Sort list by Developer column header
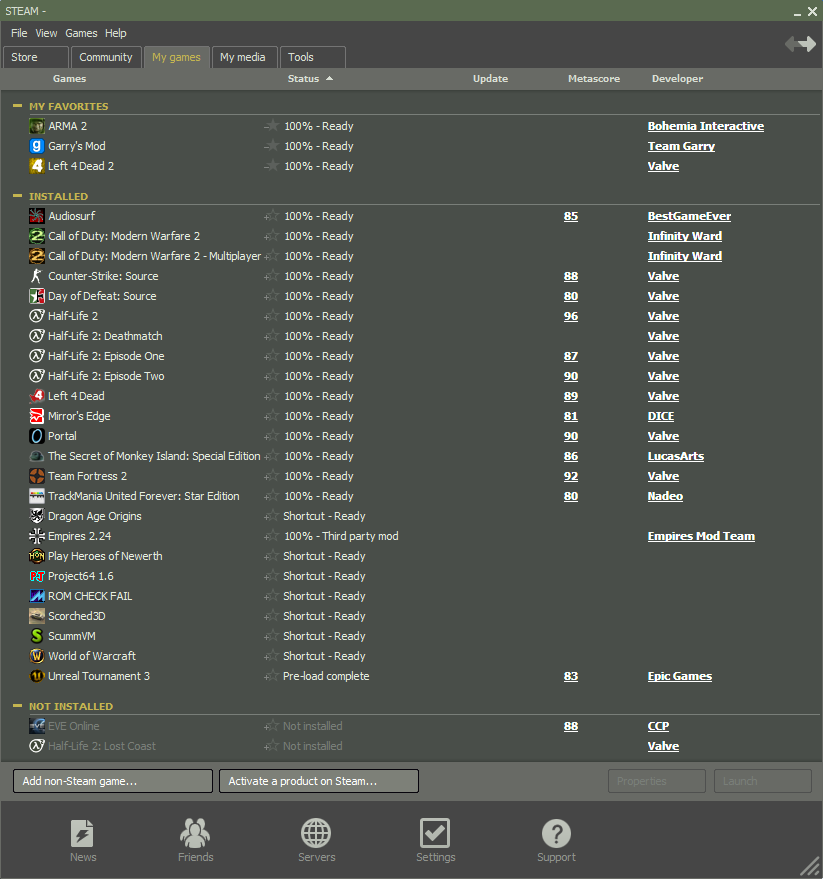This screenshot has width=823, height=879. [x=677, y=78]
